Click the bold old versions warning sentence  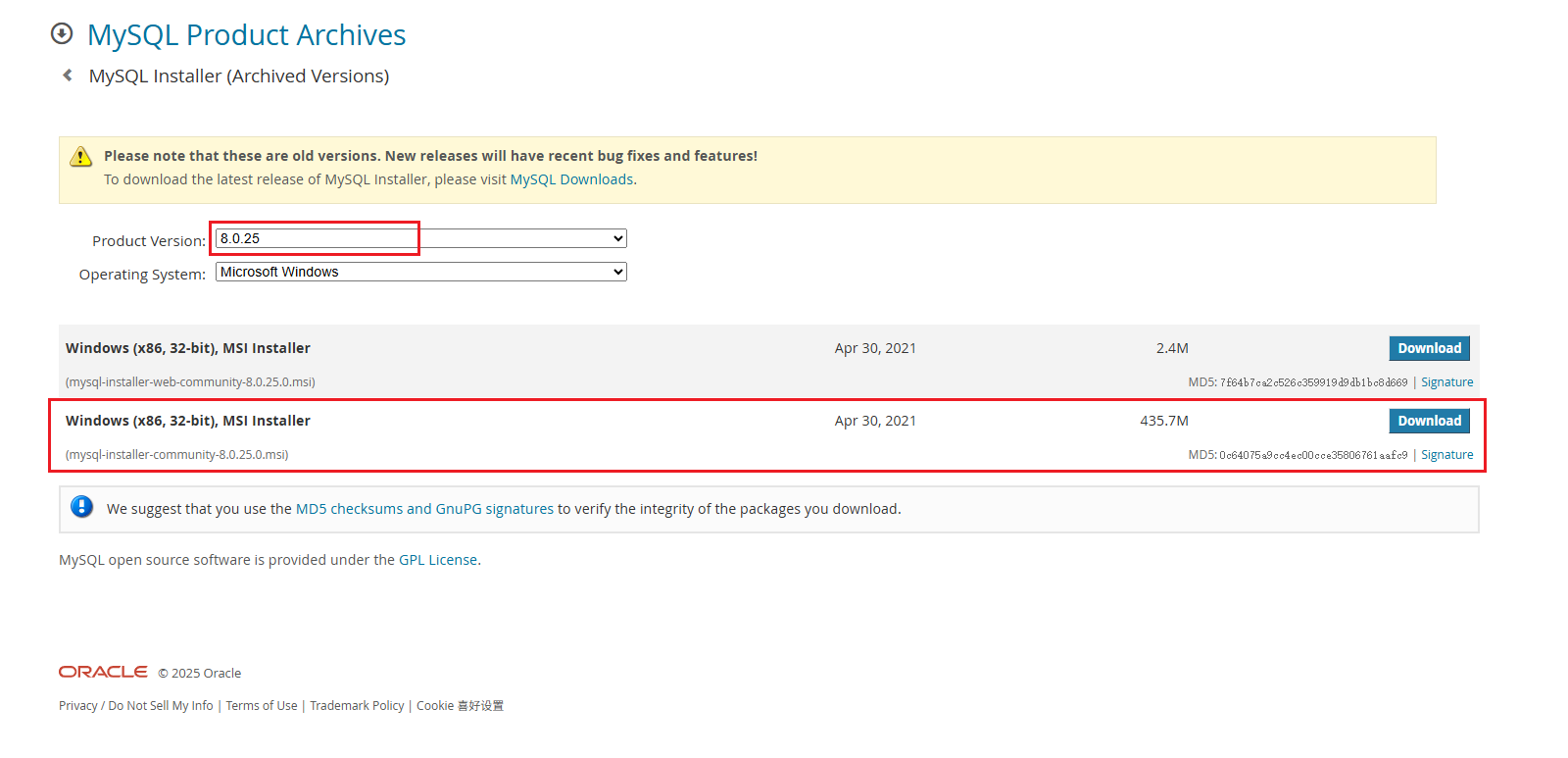pyautogui.click(x=431, y=156)
